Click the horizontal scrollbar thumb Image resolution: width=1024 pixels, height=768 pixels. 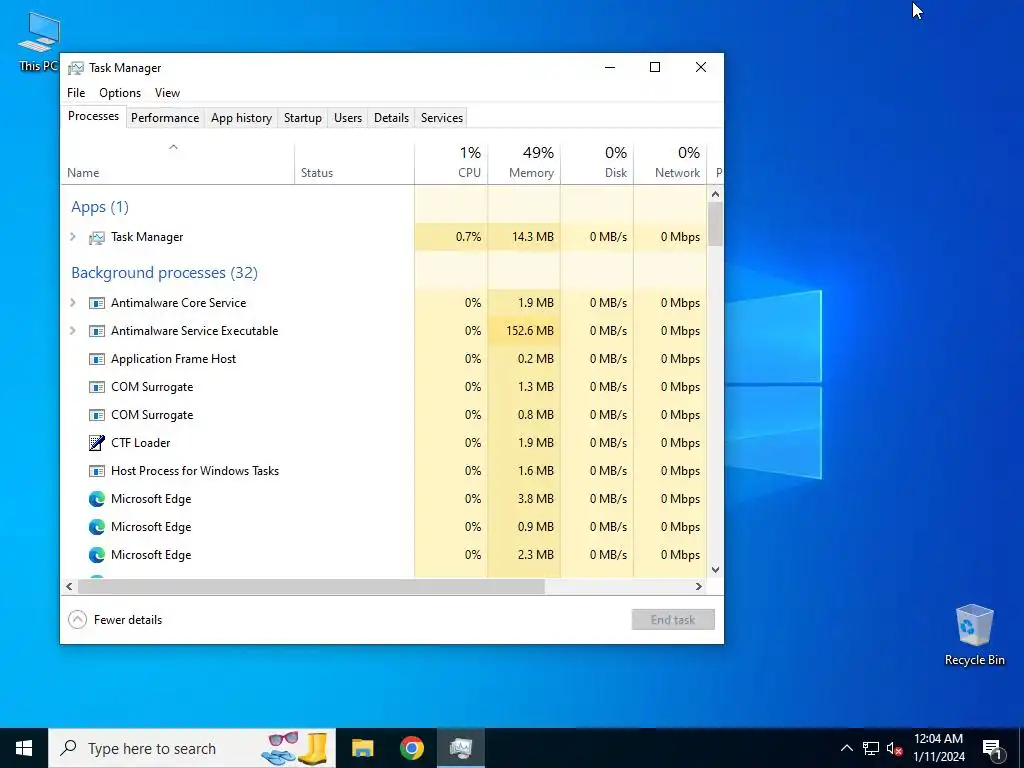click(312, 586)
